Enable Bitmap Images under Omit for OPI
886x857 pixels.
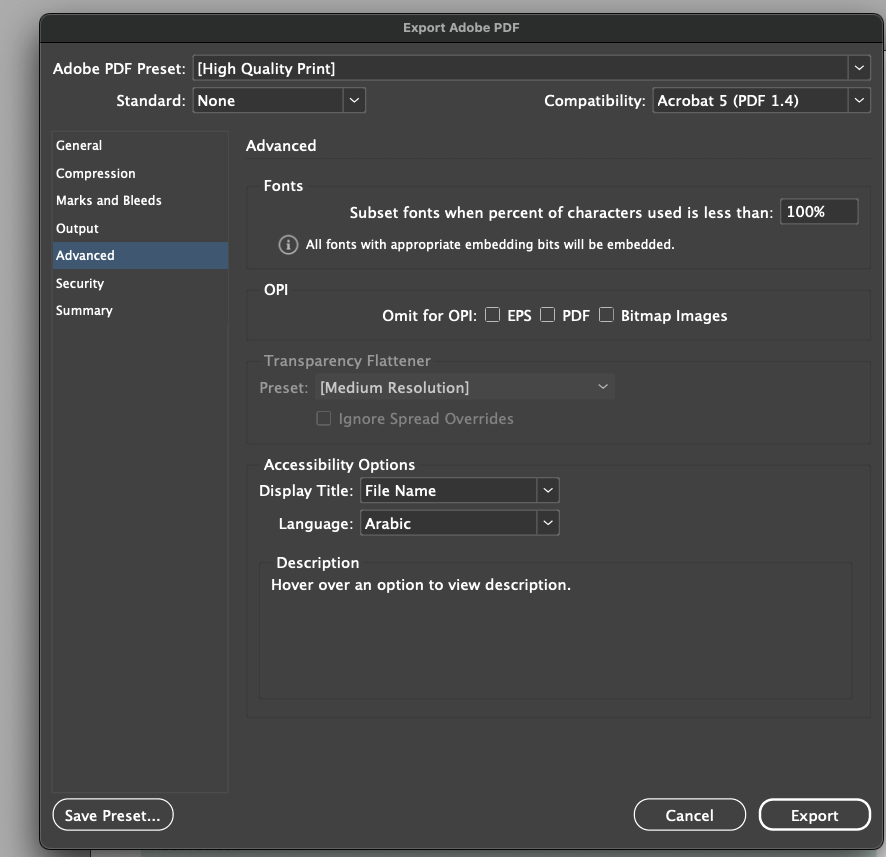pos(604,315)
